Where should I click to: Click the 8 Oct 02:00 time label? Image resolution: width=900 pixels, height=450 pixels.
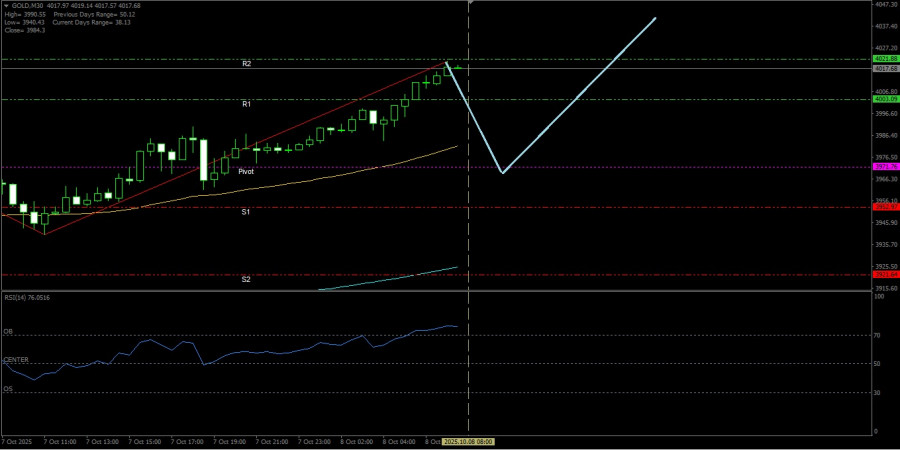357,443
